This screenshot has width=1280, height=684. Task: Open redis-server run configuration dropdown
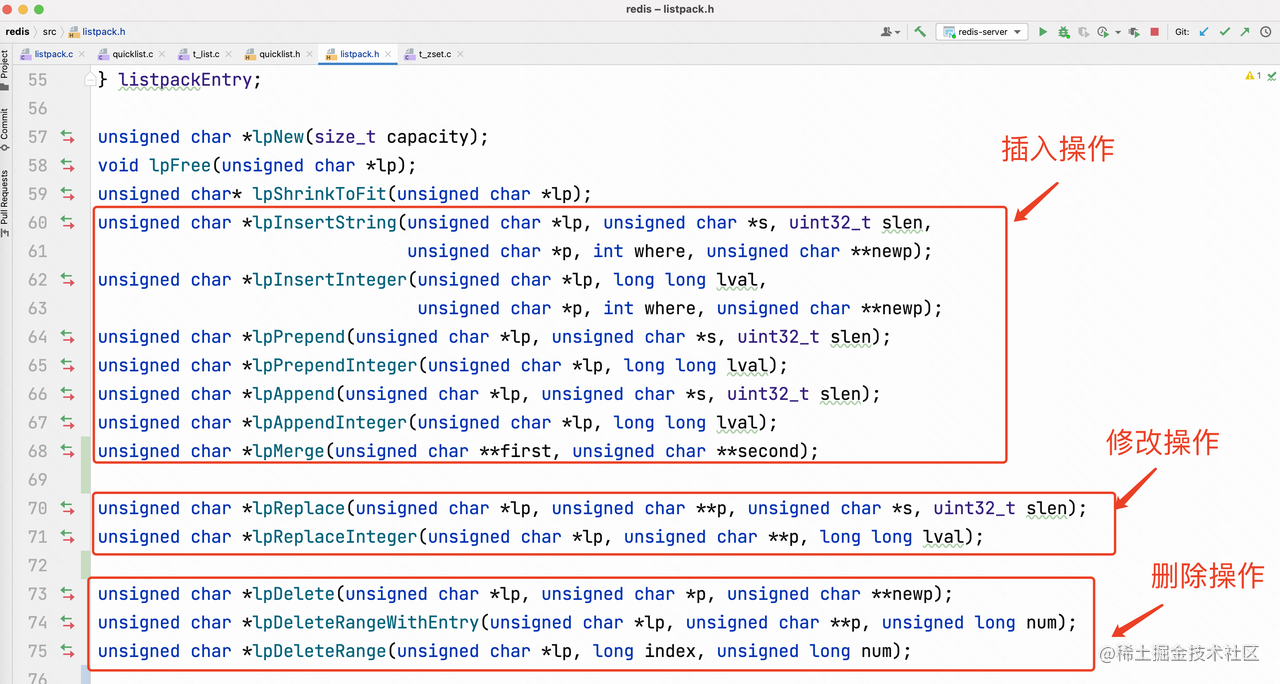click(x=982, y=32)
